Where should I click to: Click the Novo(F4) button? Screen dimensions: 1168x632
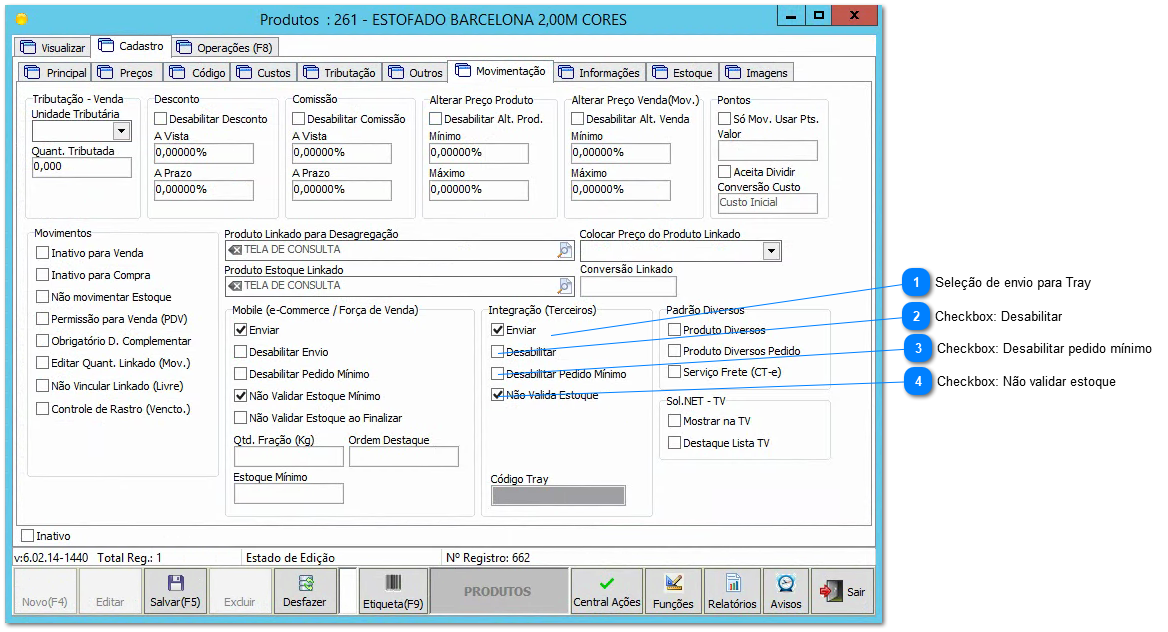click(x=44, y=590)
